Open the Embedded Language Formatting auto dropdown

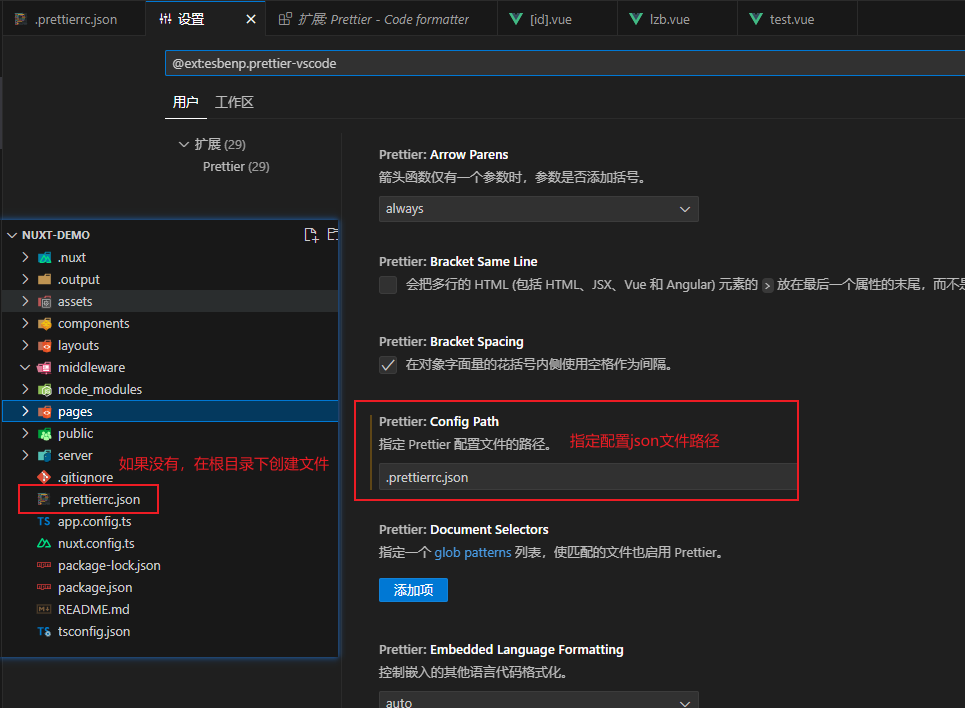(539, 701)
